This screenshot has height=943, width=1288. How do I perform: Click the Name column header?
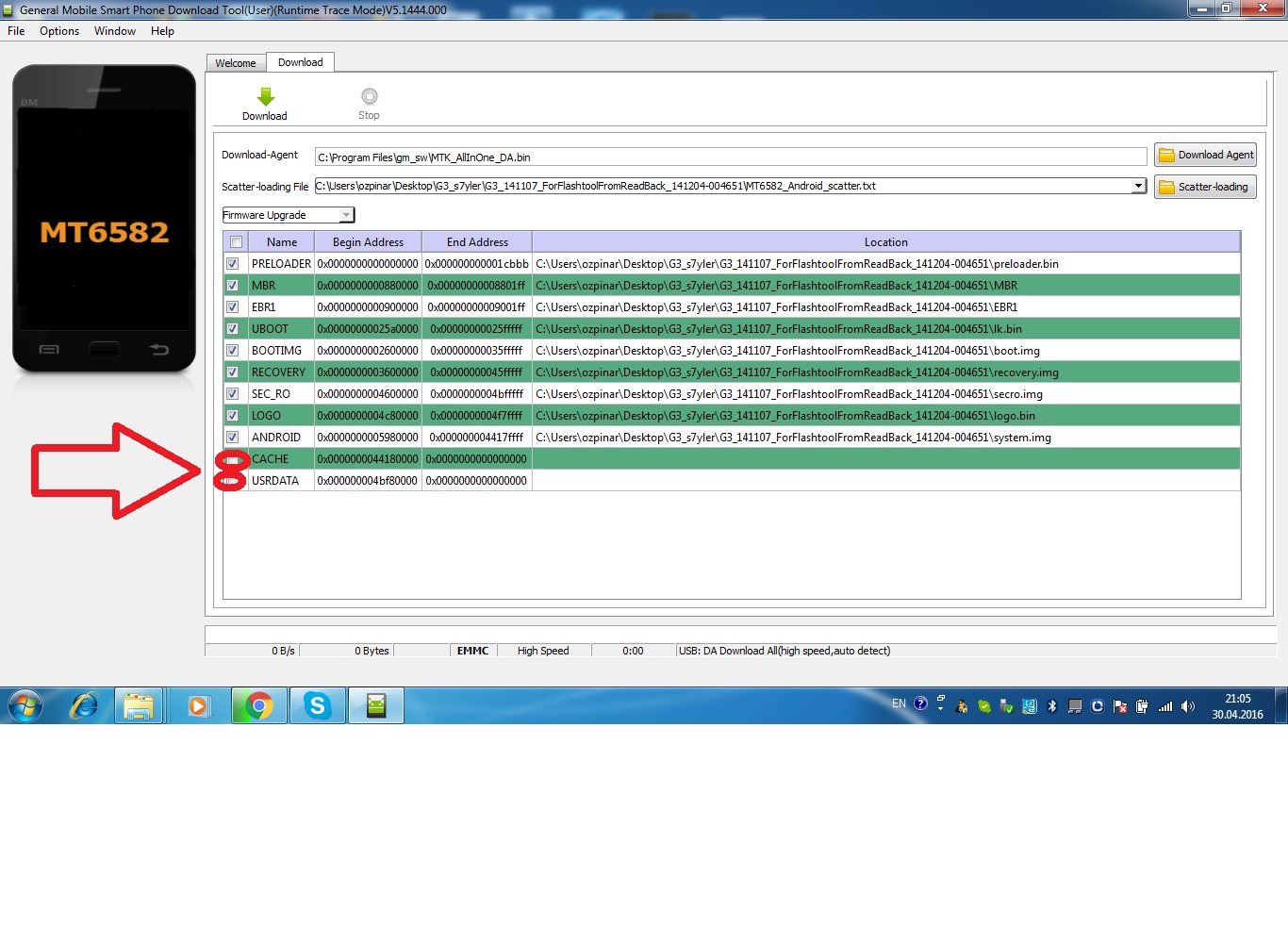coord(282,242)
